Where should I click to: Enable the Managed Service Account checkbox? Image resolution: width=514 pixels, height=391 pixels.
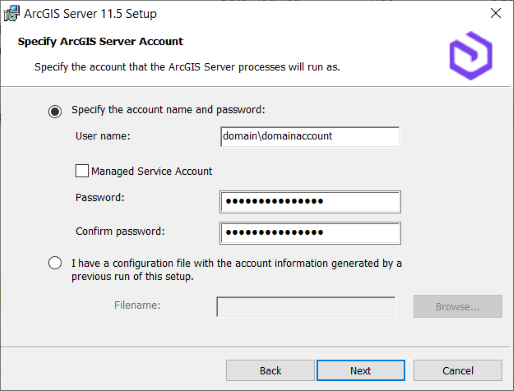[82, 171]
